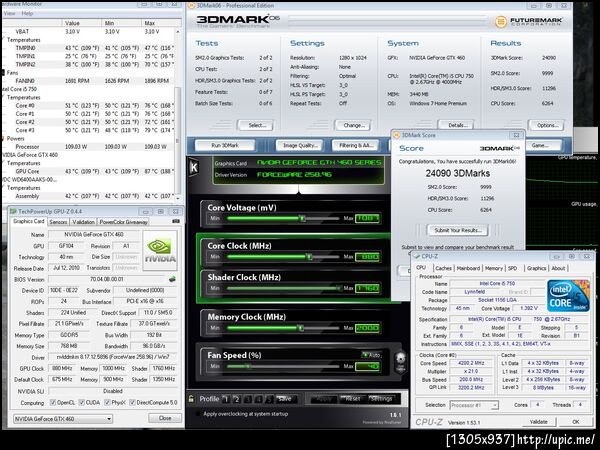The image size is (600, 450).
Task: Switch to the Mainboard tab in CPU-Z
Action: click(x=468, y=268)
